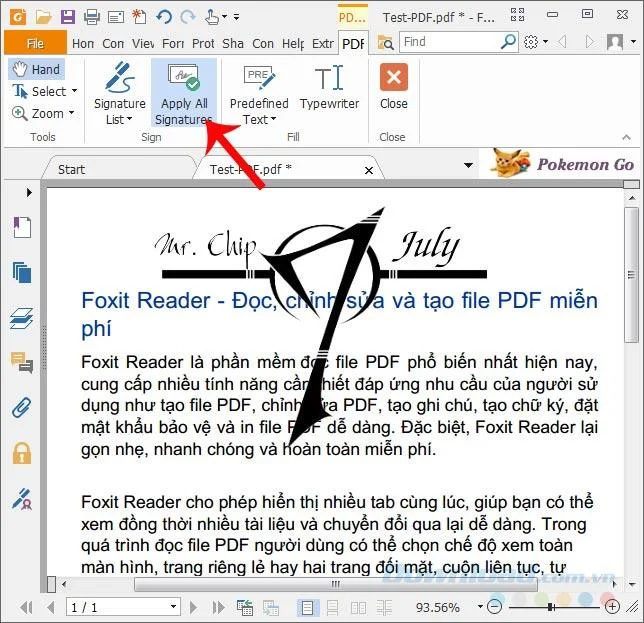The height and width of the screenshot is (623, 644).
Task: Enable single page view mode
Action: tap(307, 608)
